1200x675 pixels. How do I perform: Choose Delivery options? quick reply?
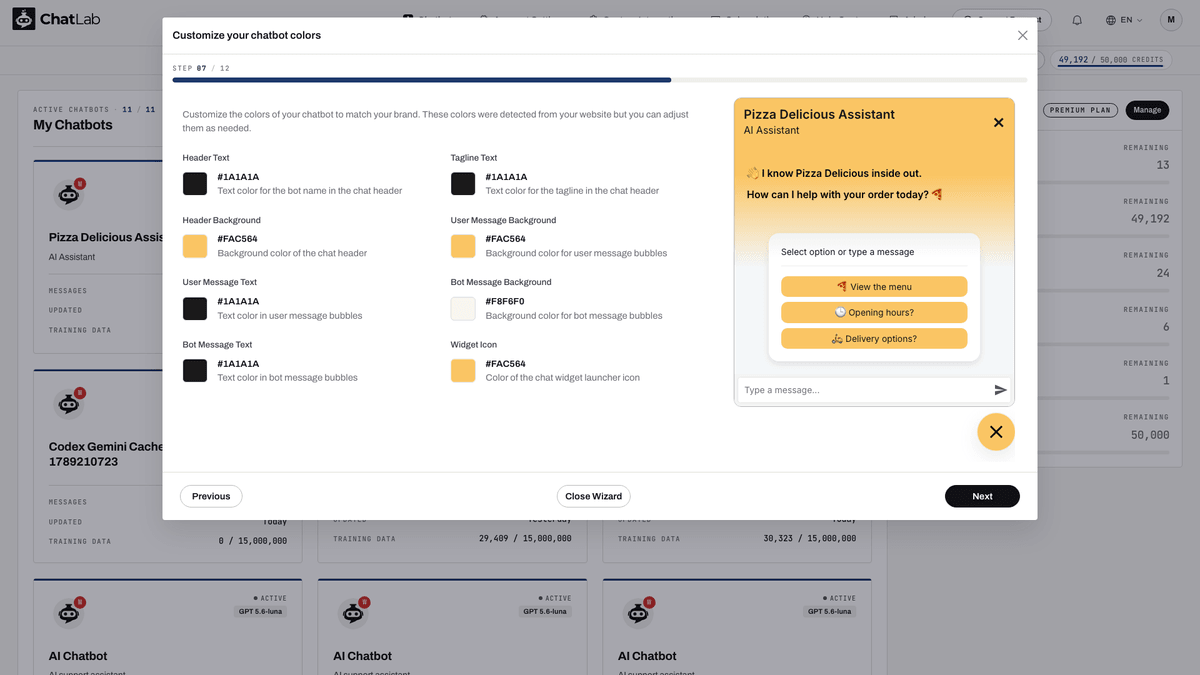coord(874,339)
